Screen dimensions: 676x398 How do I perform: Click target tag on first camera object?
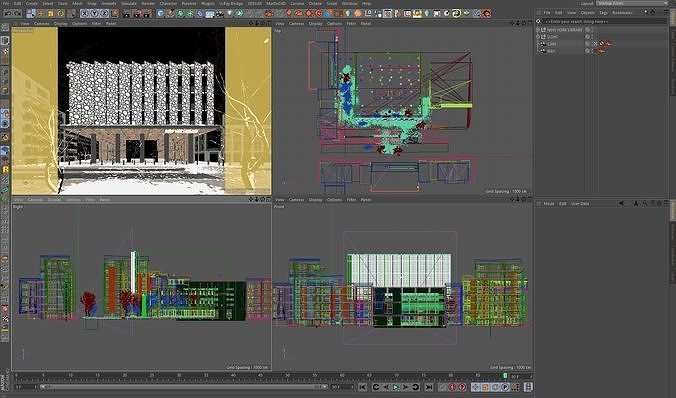click(x=601, y=44)
